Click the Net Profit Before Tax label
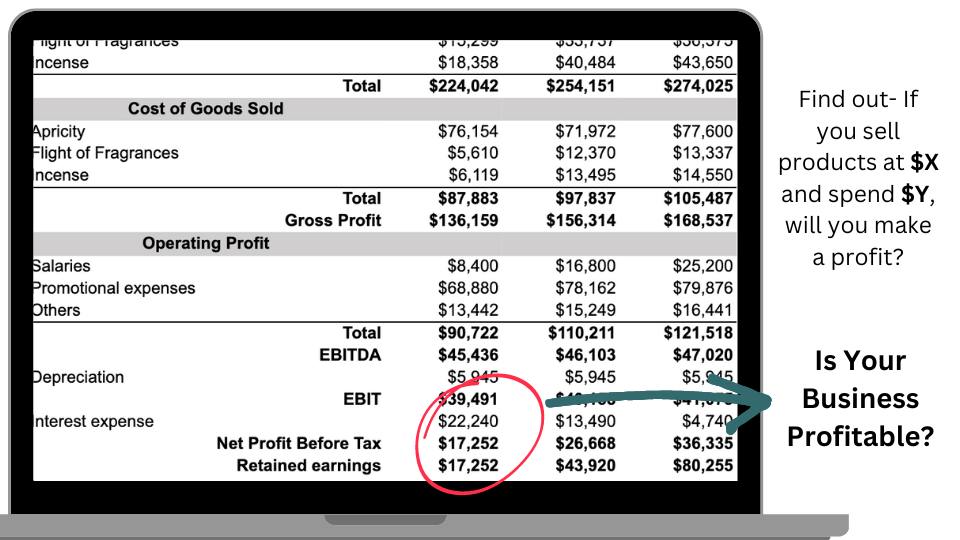The height and width of the screenshot is (540, 960). click(298, 443)
